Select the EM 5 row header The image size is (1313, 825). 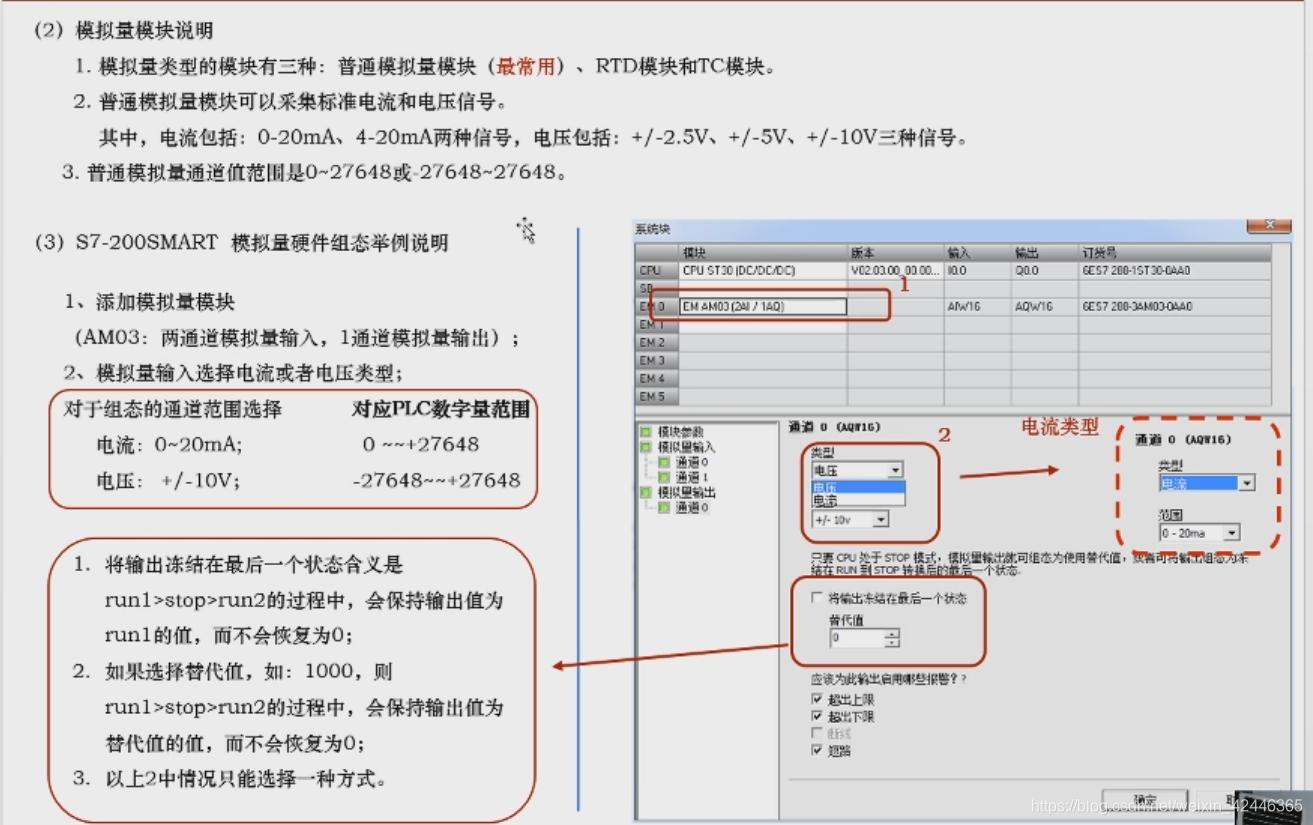pyautogui.click(x=656, y=397)
